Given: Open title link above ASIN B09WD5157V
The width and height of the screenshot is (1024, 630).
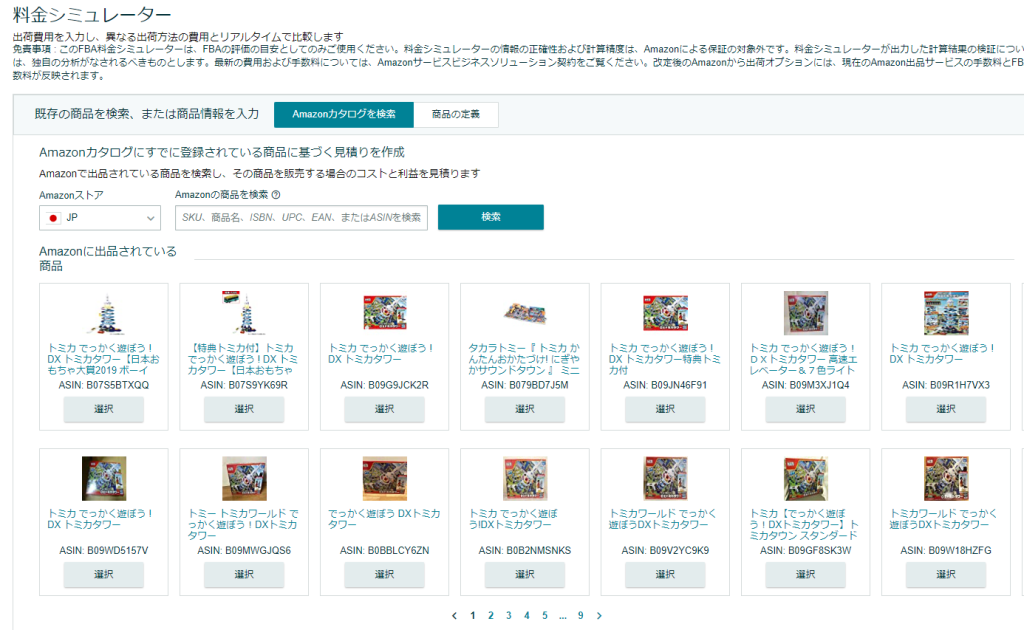Looking at the screenshot, I should tap(99, 519).
